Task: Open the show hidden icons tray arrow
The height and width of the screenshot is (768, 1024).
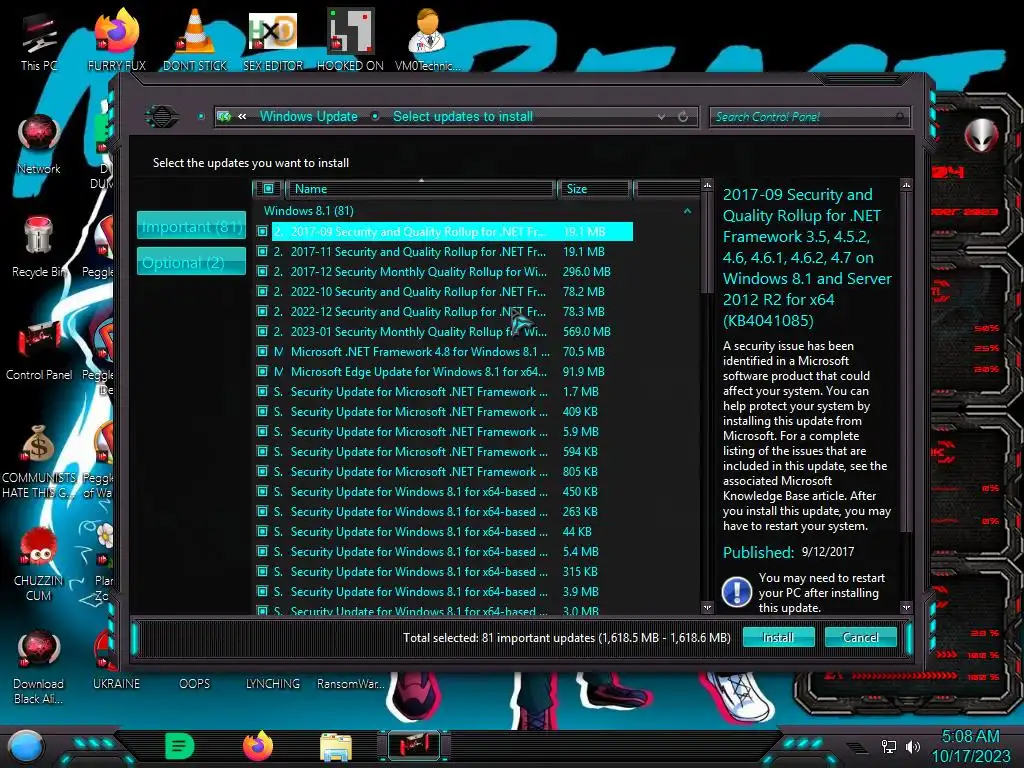Action: click(857, 747)
